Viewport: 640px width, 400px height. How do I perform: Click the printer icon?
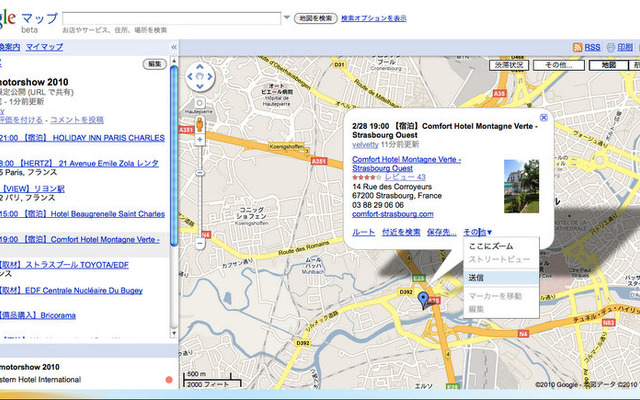[x=611, y=47]
